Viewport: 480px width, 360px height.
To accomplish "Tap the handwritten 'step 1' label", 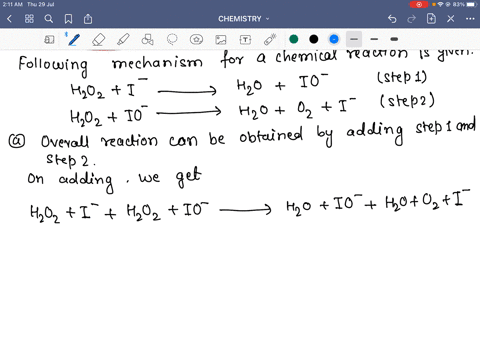I will click(x=402, y=78).
